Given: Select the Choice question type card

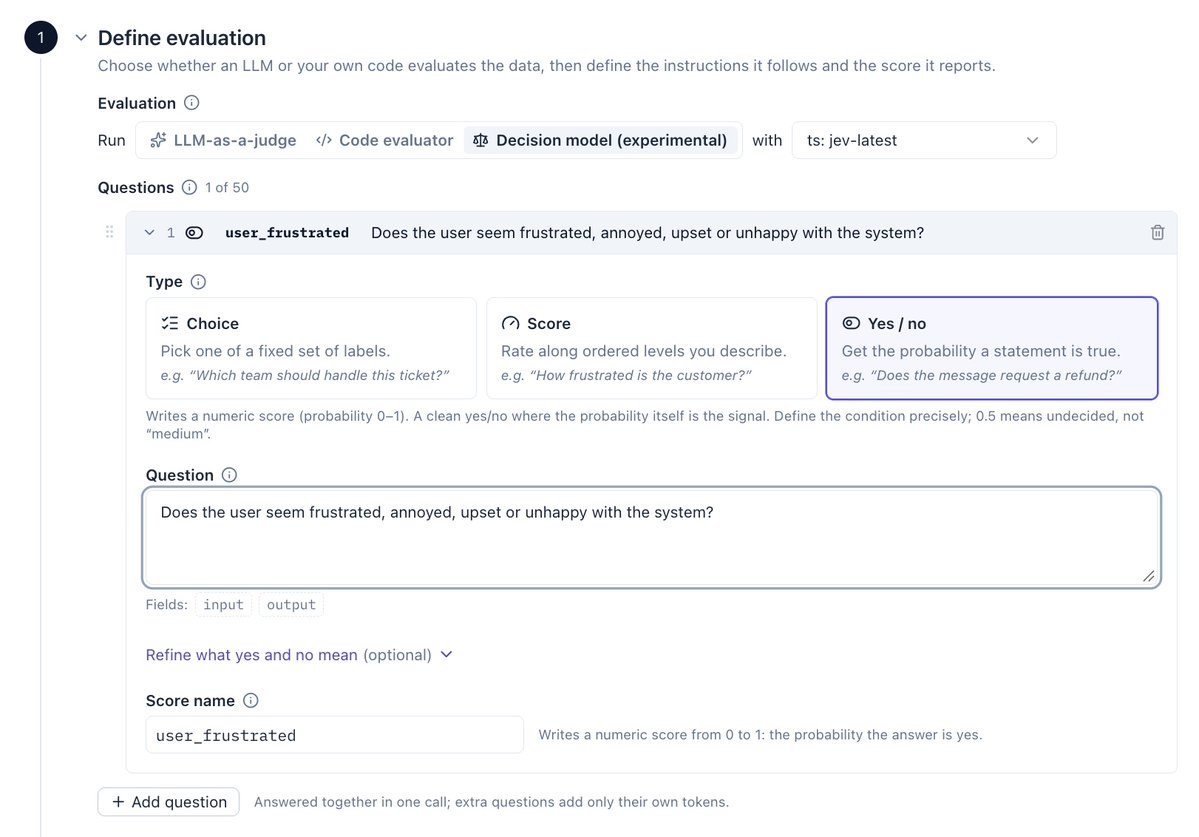Looking at the screenshot, I should 311,348.
